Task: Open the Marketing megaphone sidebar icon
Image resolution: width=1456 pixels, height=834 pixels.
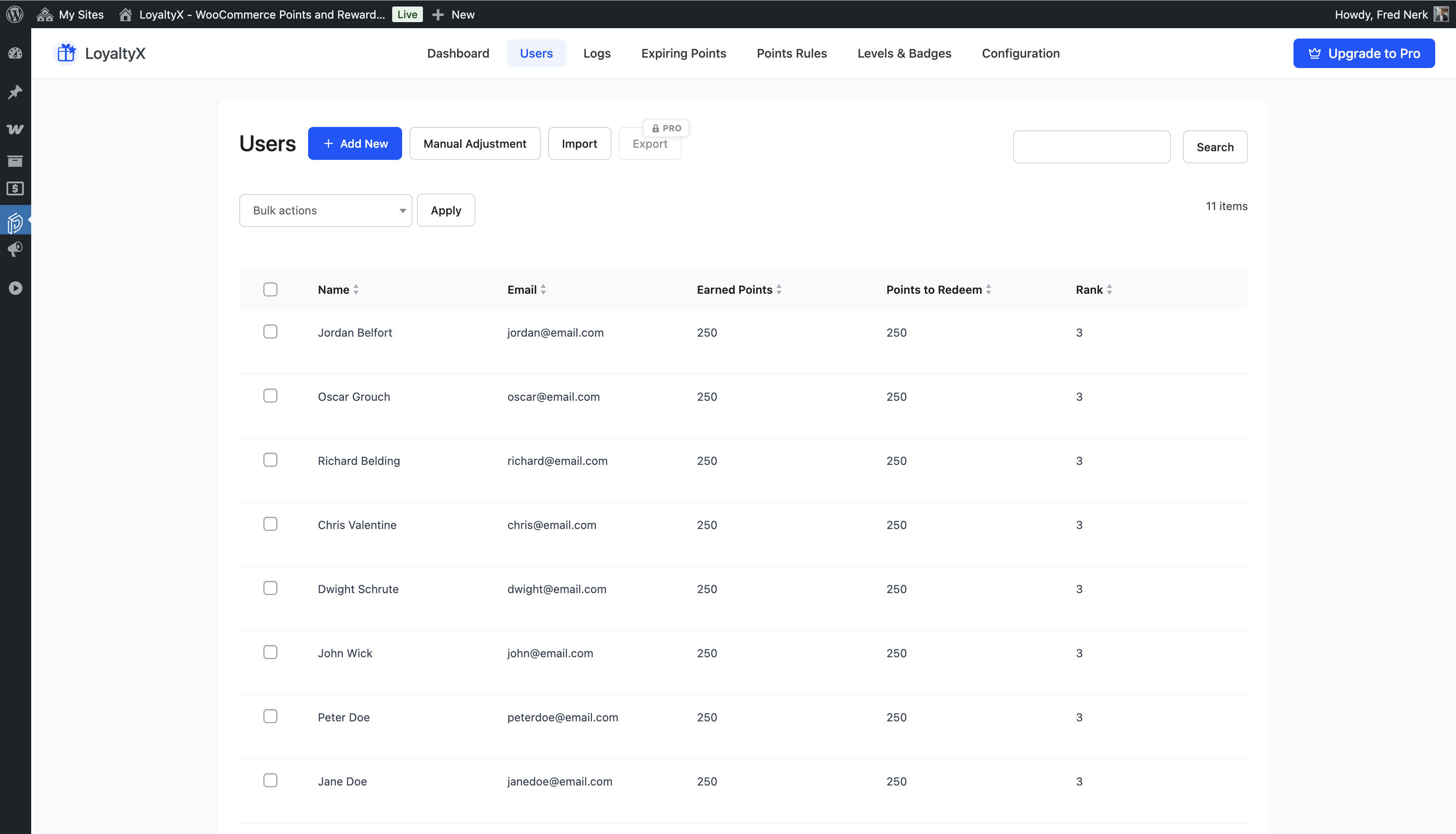Action: [x=16, y=249]
